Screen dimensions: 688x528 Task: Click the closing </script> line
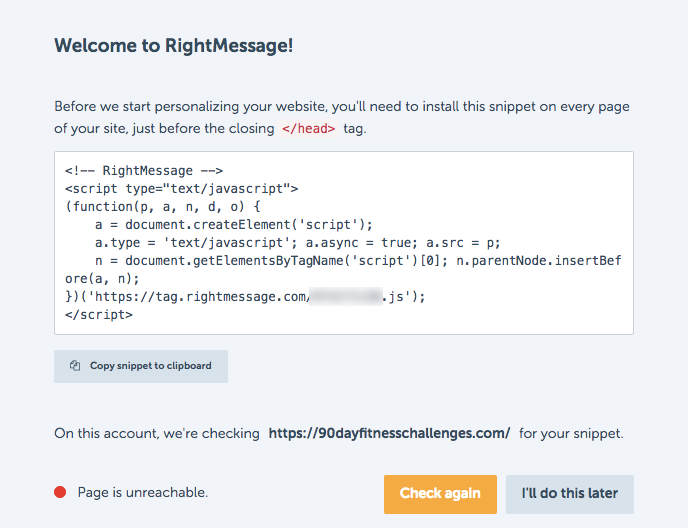98,314
